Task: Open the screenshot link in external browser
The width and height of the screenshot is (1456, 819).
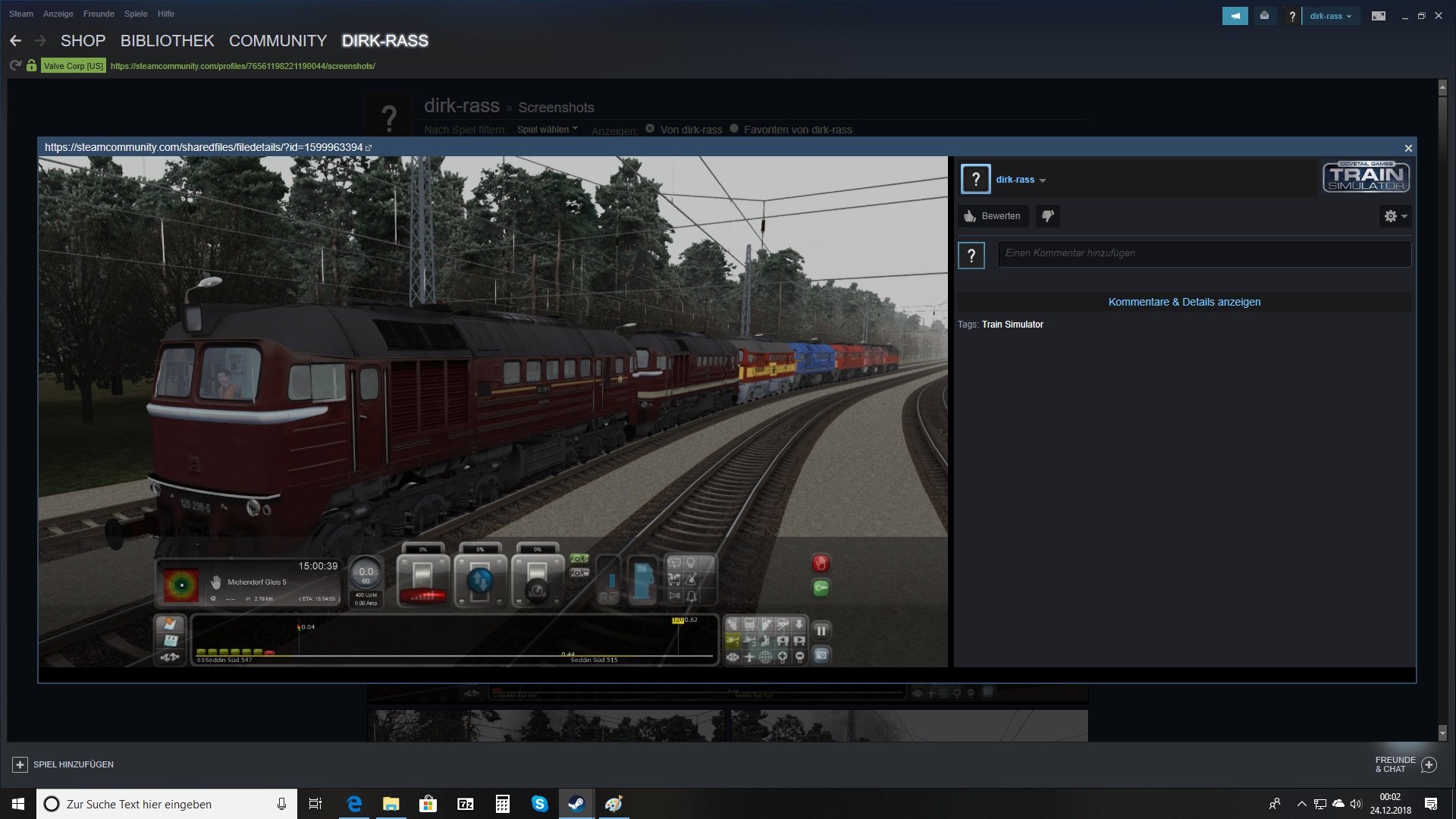Action: (369, 148)
